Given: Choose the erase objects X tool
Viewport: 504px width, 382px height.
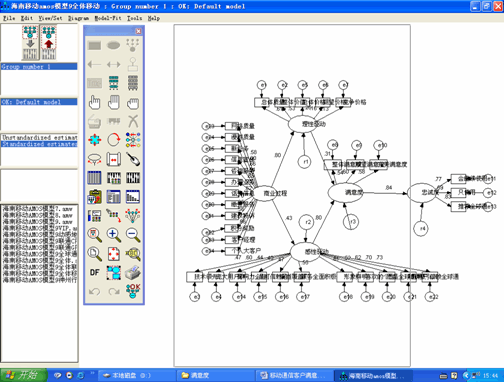Looking at the screenshot, I should (x=133, y=121).
